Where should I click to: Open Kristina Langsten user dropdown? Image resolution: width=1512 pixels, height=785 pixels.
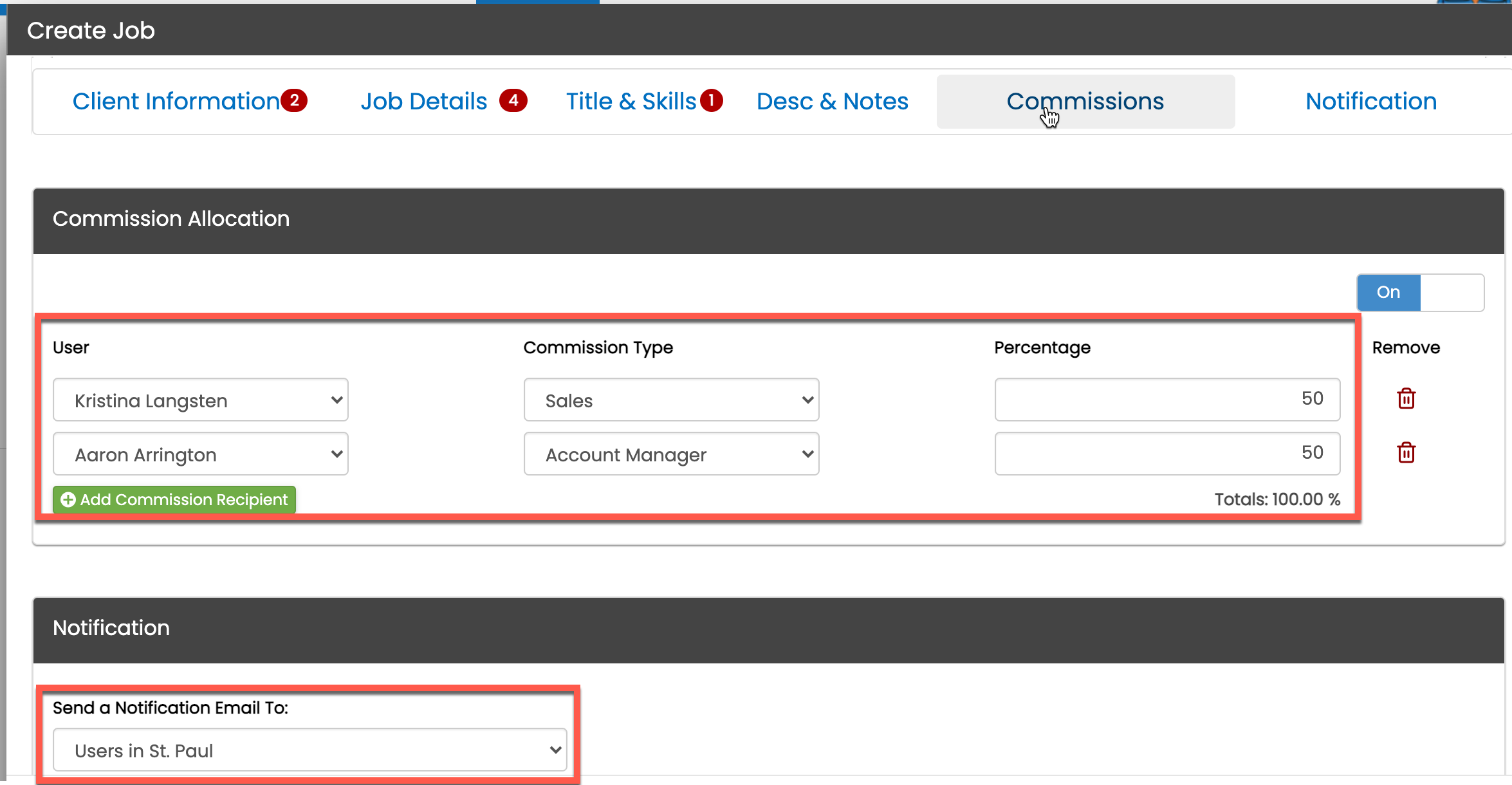coord(201,400)
